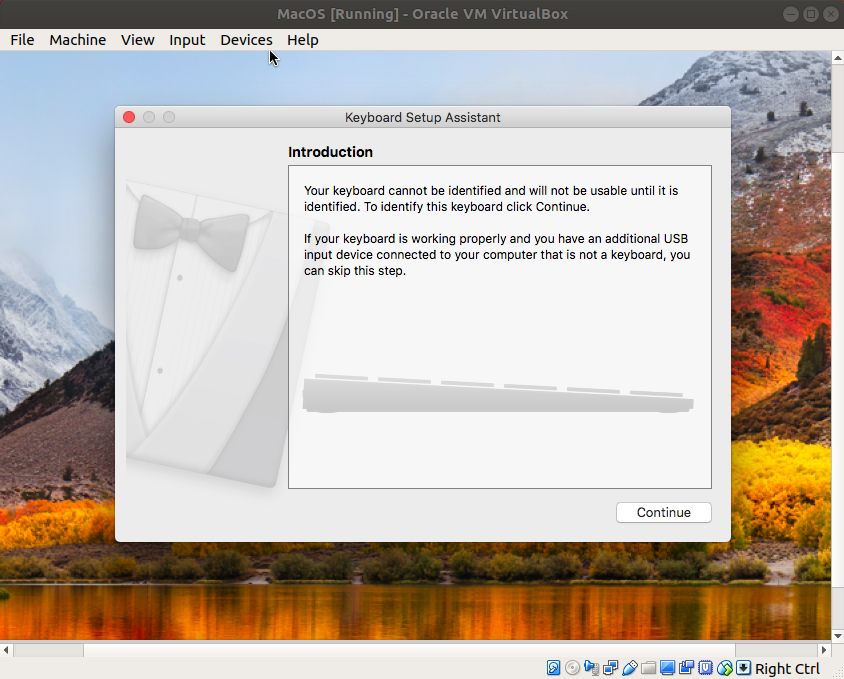Click the down arrow of vertical scrollbar

838,636
